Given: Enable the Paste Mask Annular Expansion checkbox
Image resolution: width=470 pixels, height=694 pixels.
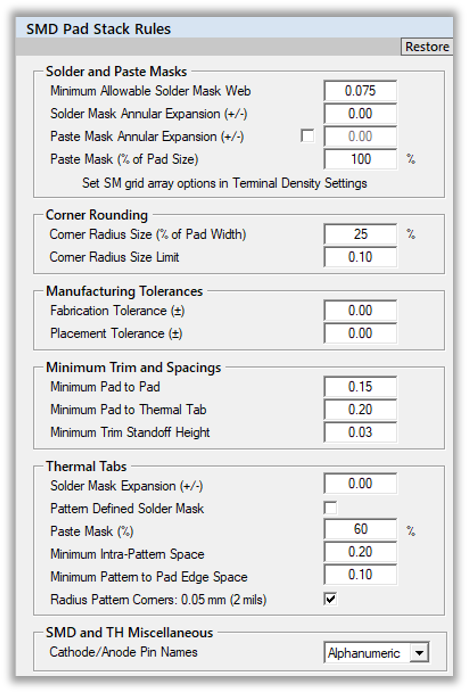Looking at the screenshot, I should [x=307, y=135].
